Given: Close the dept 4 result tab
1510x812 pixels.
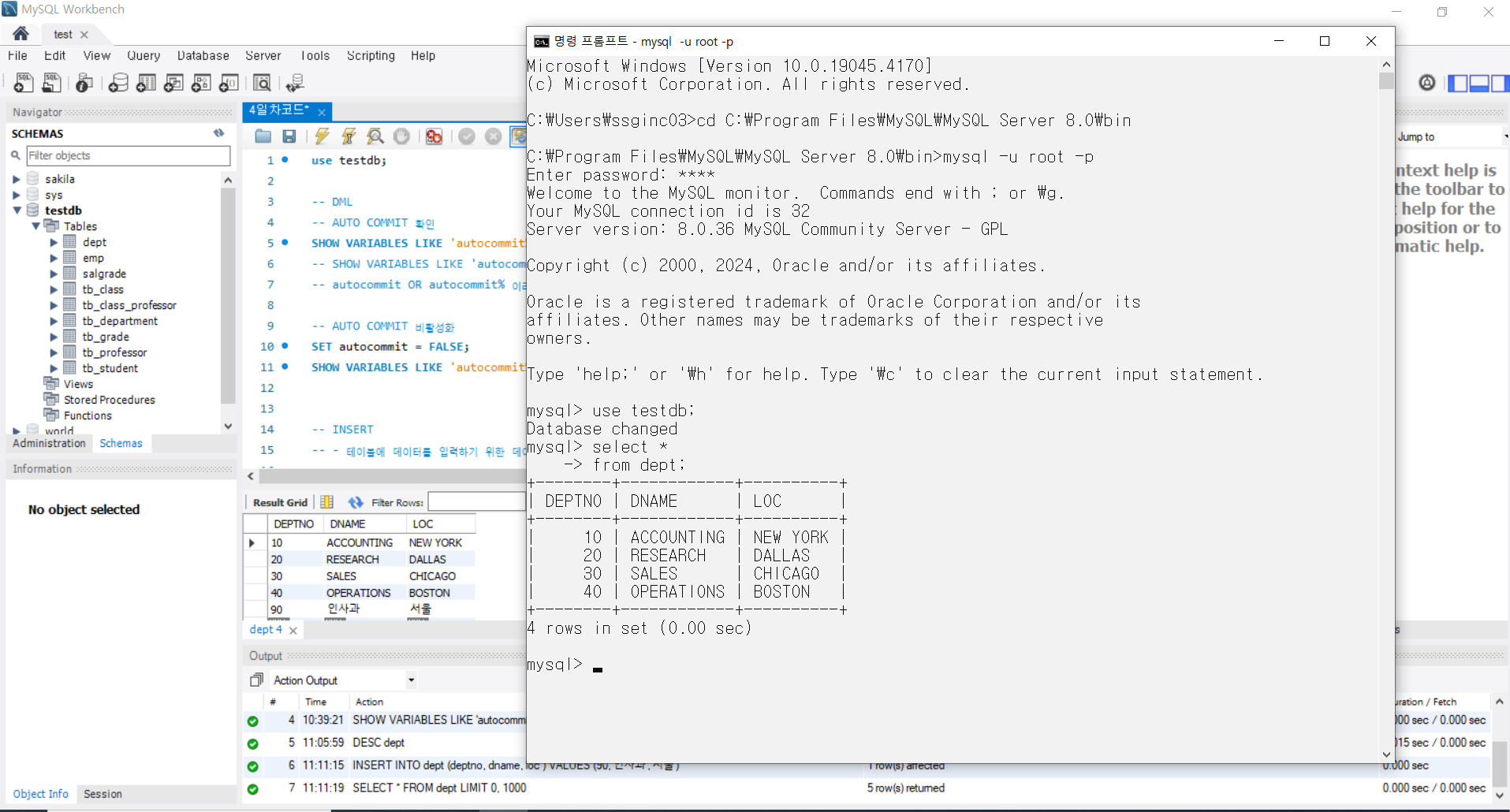Looking at the screenshot, I should coord(293,631).
